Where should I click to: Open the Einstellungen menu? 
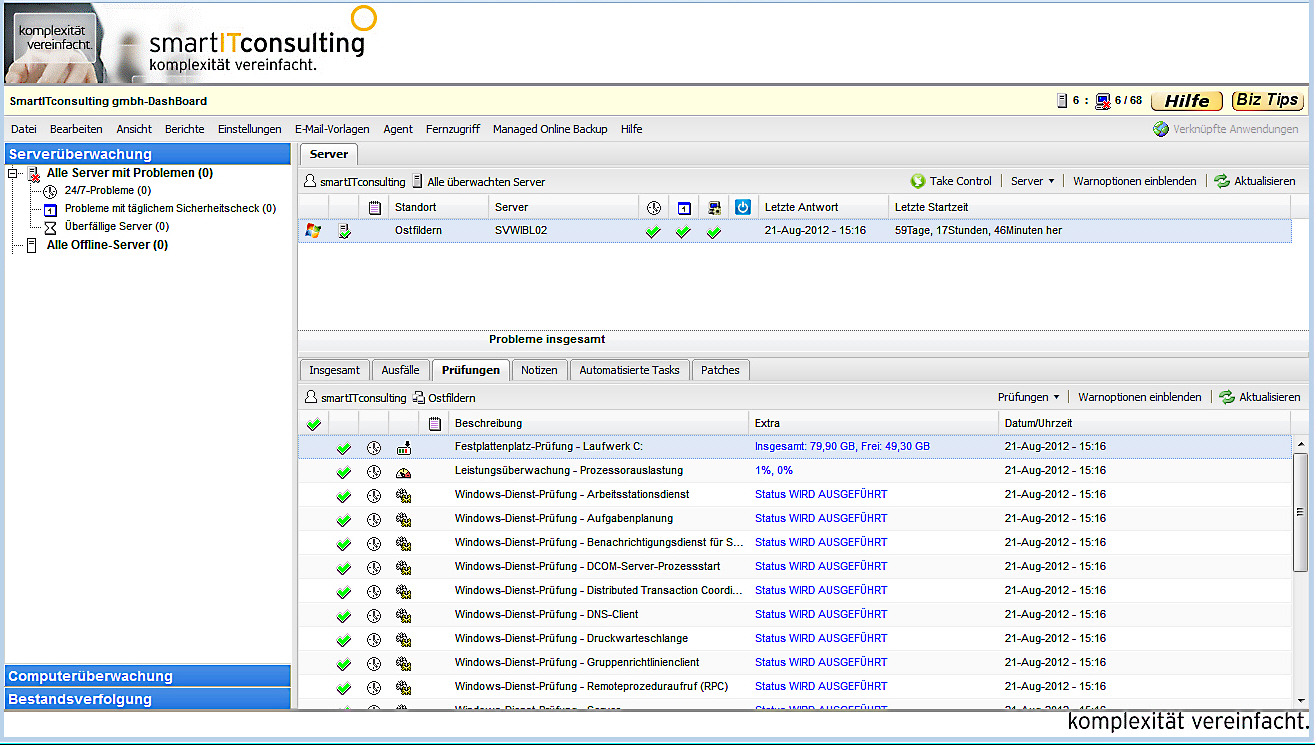(x=250, y=129)
